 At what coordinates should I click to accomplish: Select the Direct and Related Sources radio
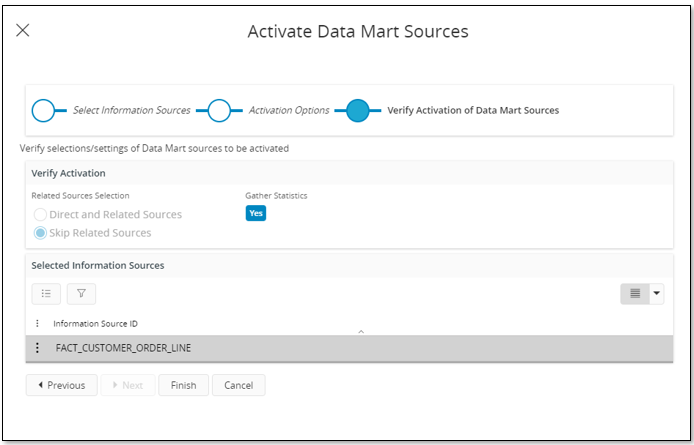(x=40, y=214)
